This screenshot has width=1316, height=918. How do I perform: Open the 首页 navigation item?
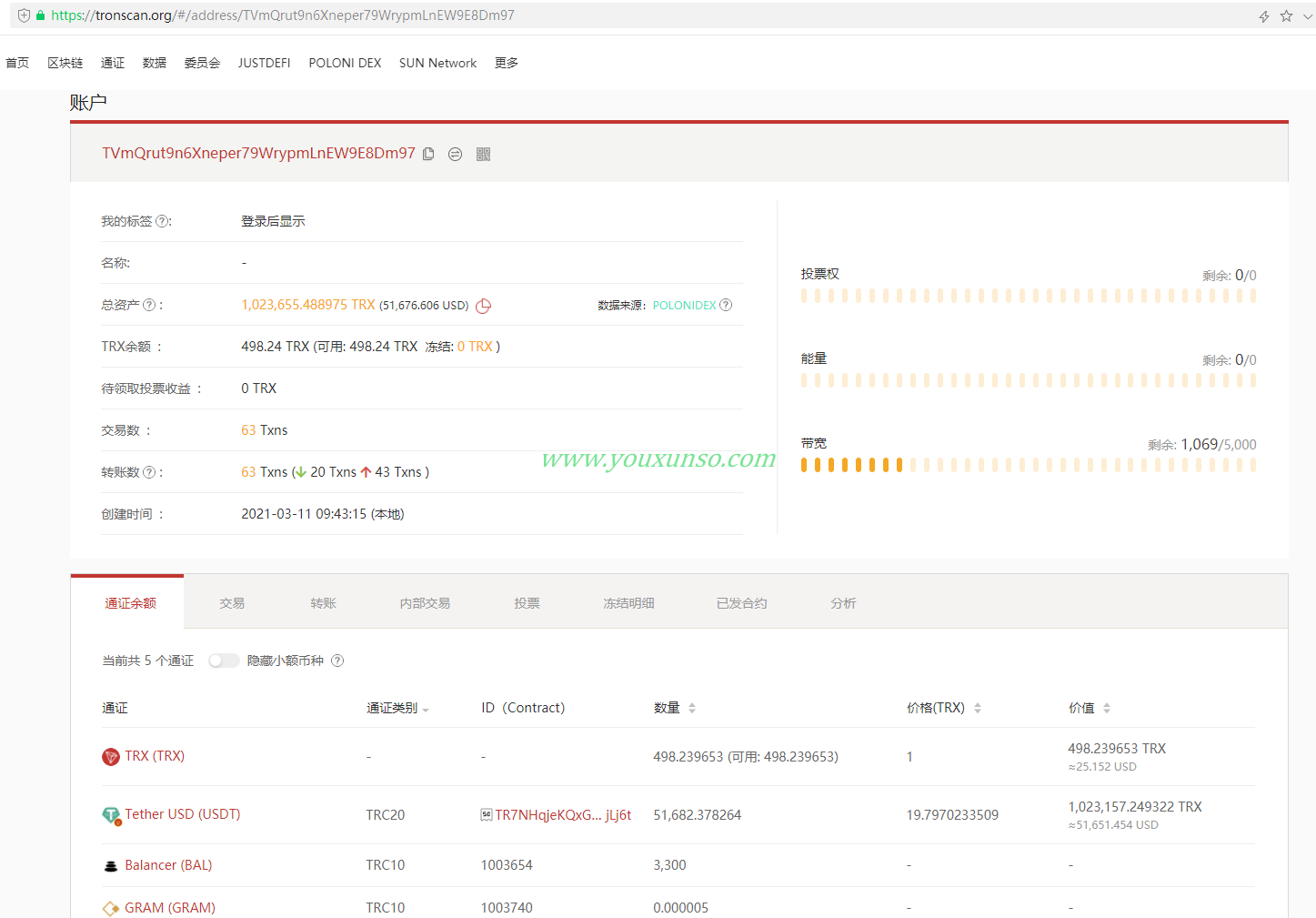[17, 63]
